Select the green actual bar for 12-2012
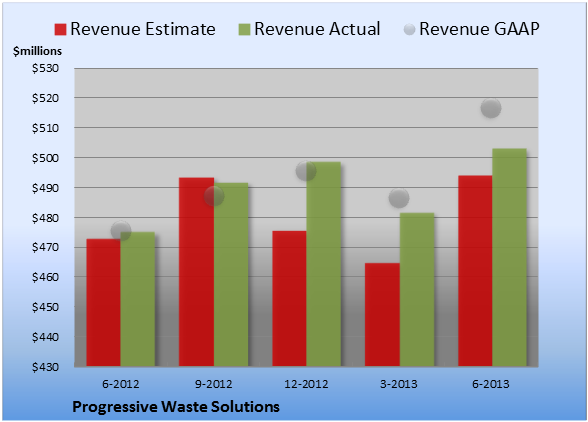Viewport: 588px width, 422px height. pos(324,264)
